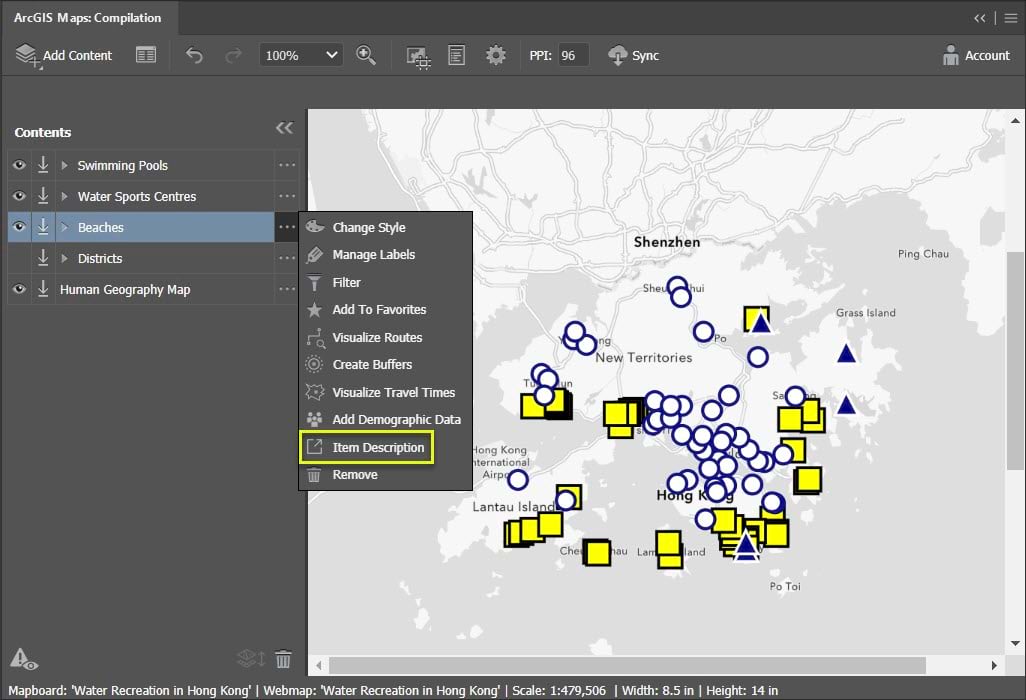The image size is (1026, 700).
Task: Click the Sync cloud icon
Action: (x=617, y=55)
